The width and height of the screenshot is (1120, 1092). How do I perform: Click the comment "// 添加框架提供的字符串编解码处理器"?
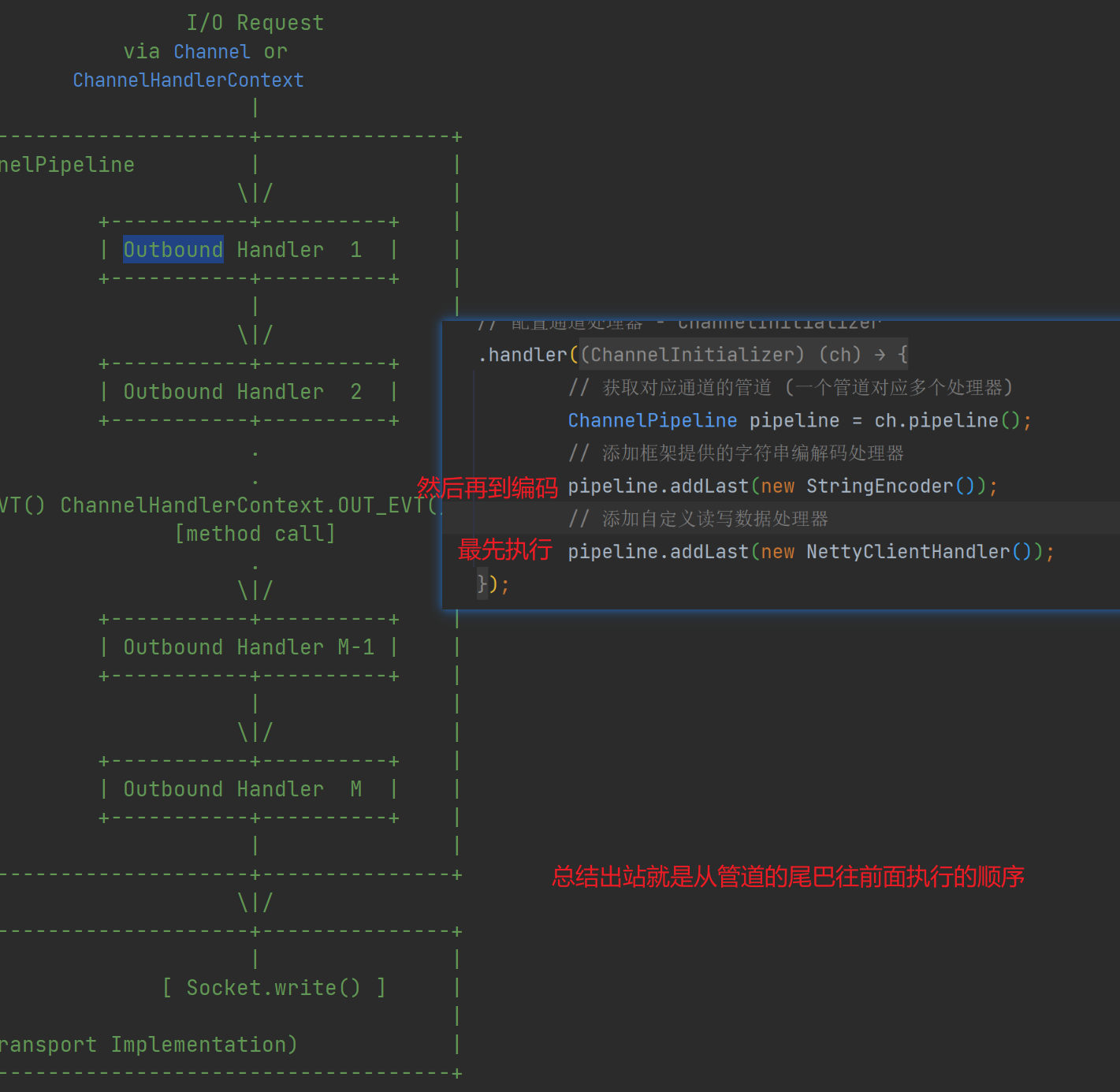tap(736, 453)
